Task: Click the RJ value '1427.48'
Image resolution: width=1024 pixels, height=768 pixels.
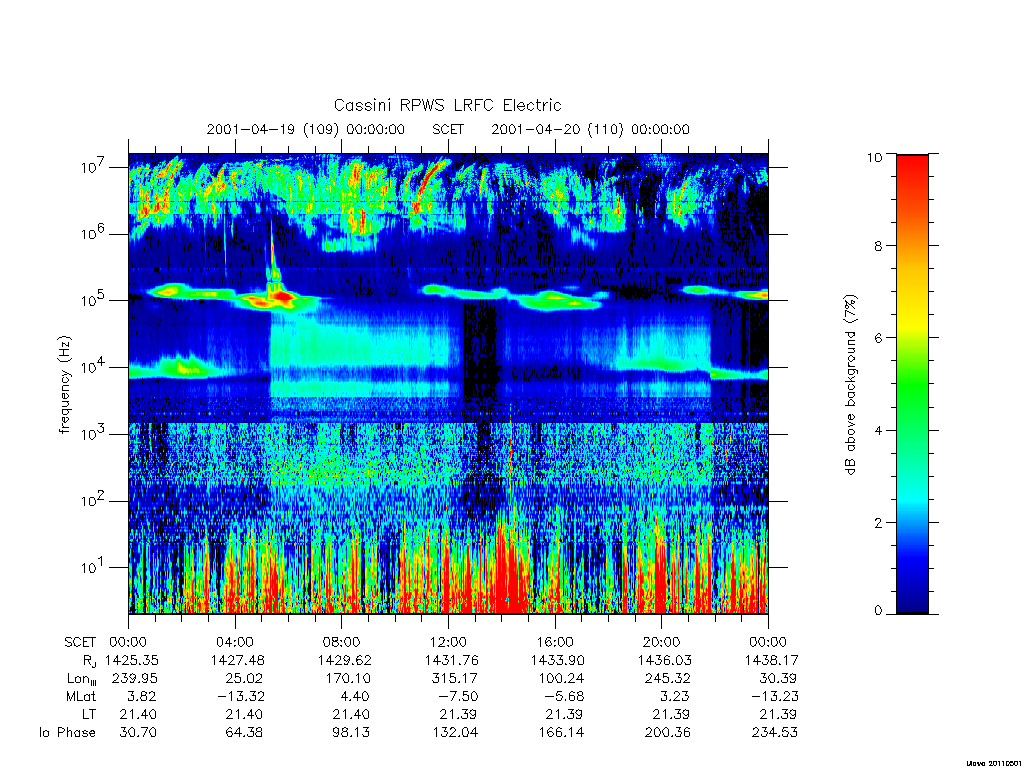Action: [x=238, y=660]
